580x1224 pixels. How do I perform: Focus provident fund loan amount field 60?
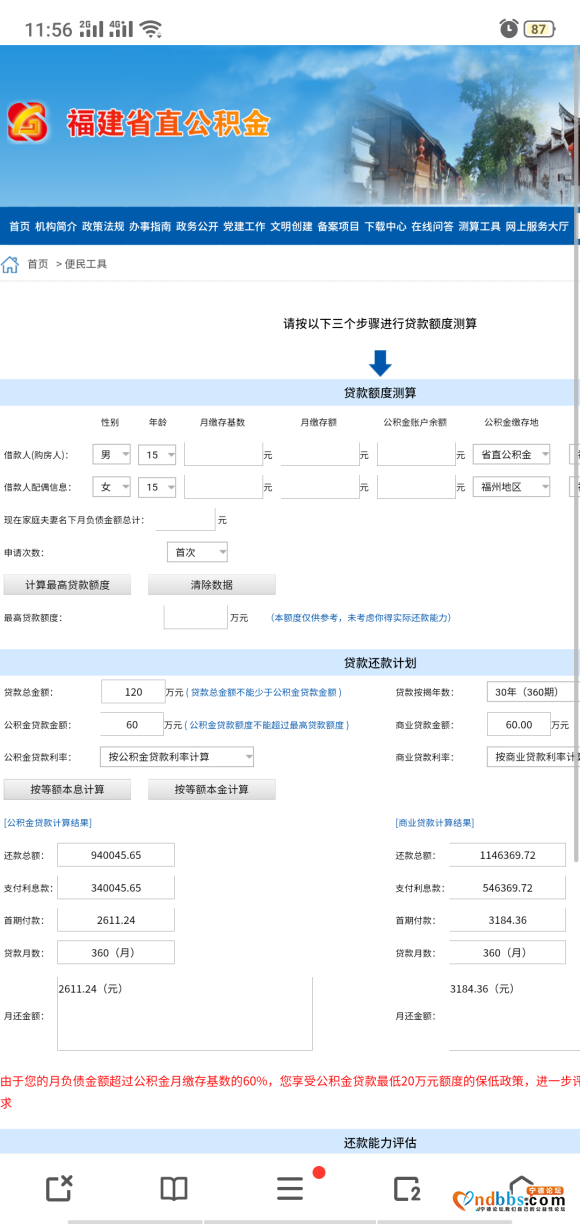pos(133,724)
